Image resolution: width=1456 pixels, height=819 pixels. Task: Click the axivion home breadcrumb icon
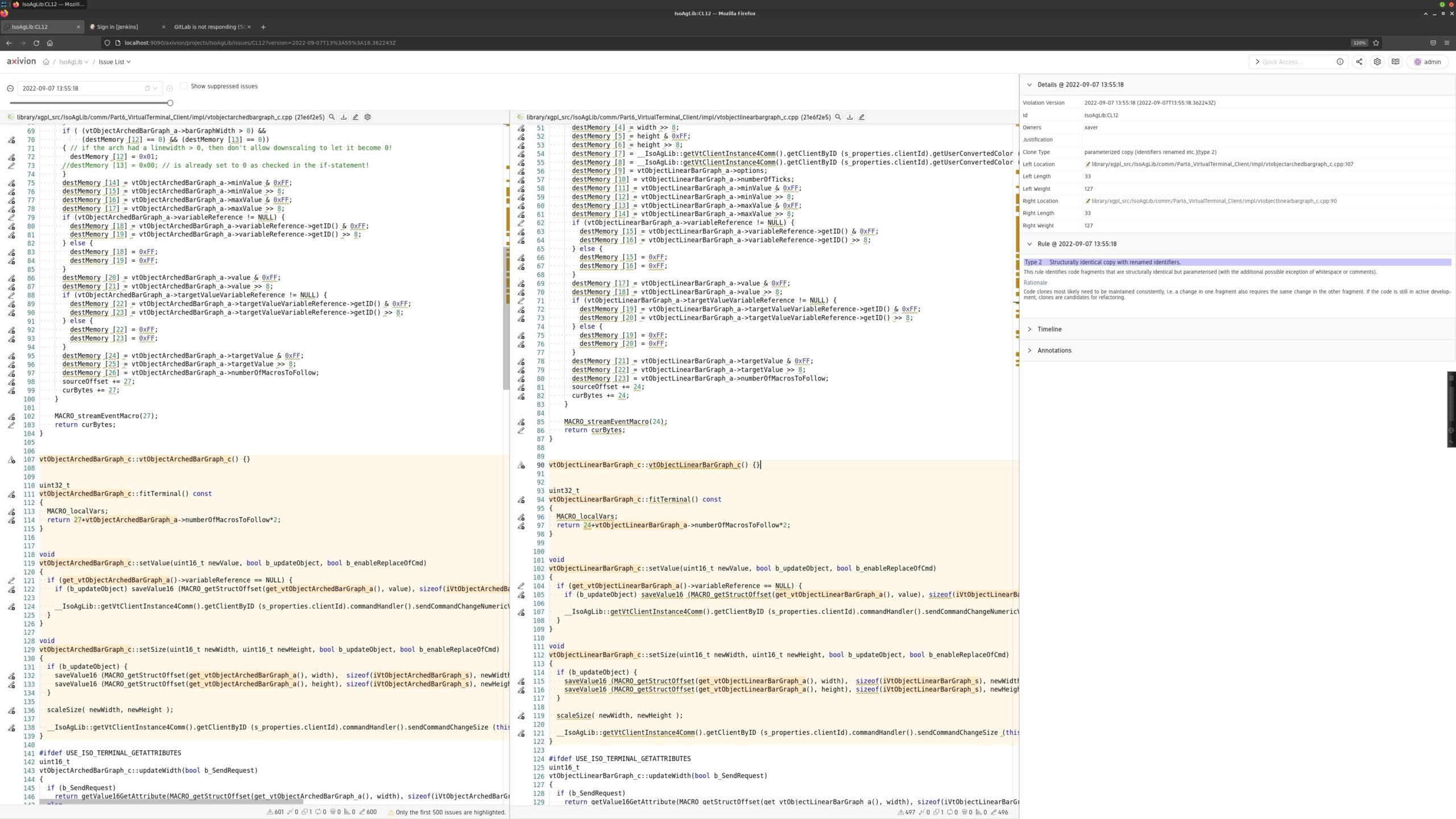pos(46,62)
